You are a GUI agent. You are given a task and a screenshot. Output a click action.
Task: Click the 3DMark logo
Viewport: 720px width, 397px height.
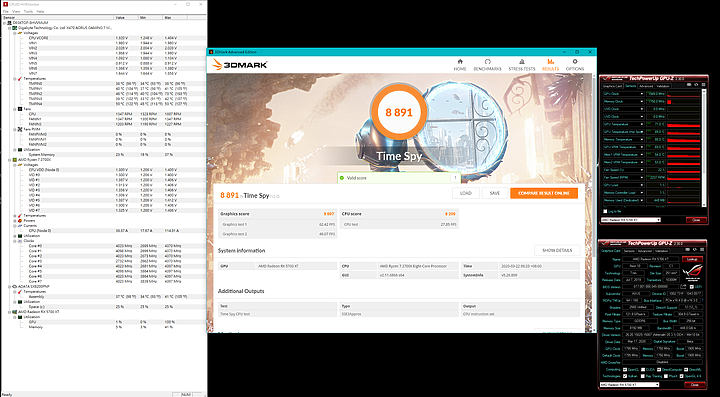240,65
